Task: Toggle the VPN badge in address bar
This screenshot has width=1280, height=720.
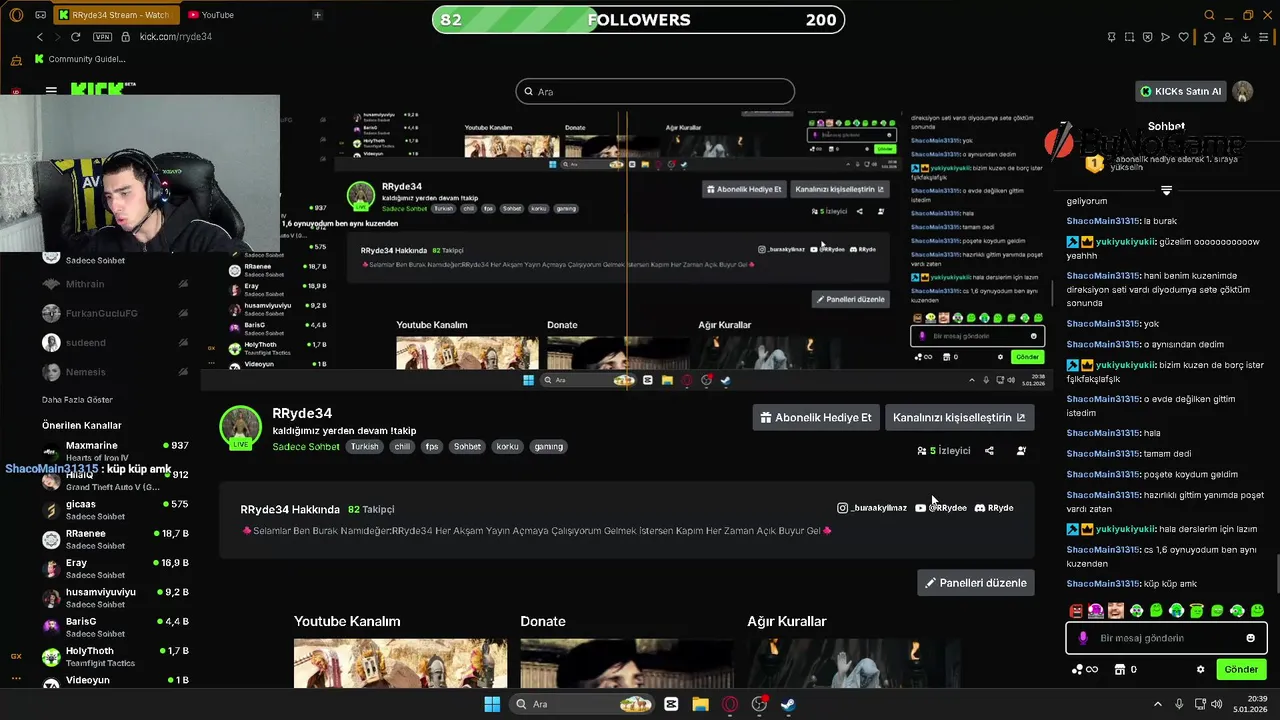Action: pos(102,37)
